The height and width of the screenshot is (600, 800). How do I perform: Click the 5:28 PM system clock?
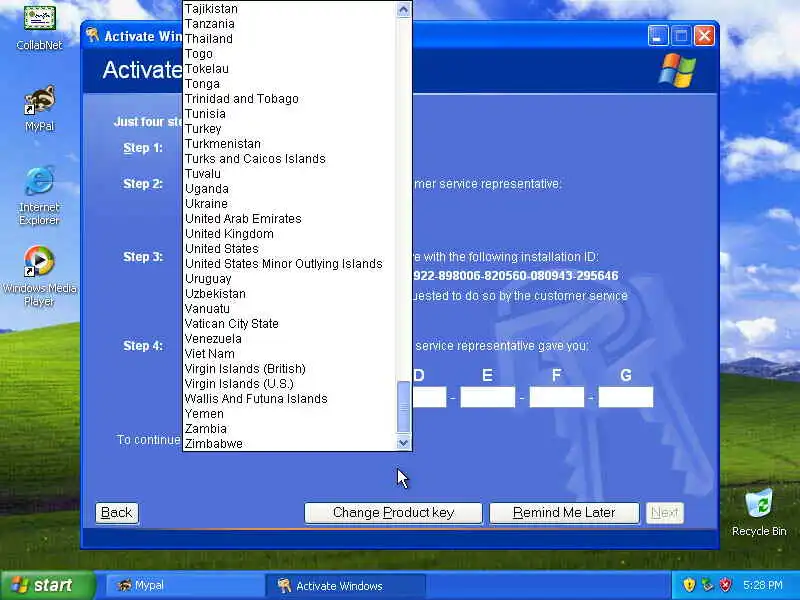(x=762, y=585)
